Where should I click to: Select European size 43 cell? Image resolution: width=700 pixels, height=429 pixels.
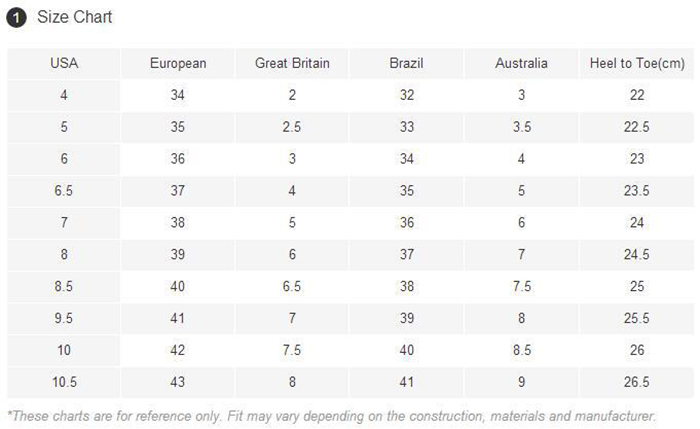[178, 382]
